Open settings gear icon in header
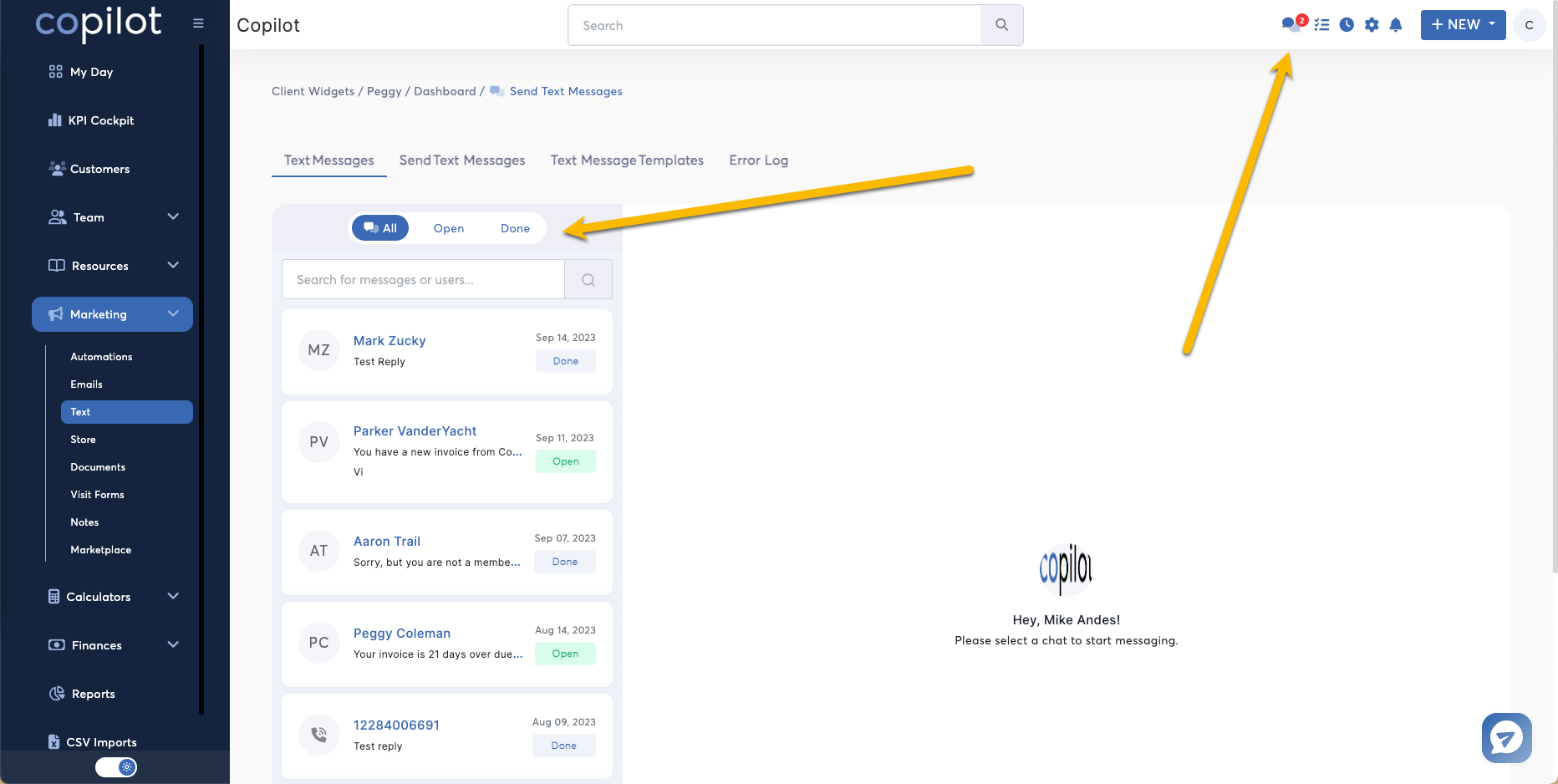 pyautogui.click(x=1372, y=25)
